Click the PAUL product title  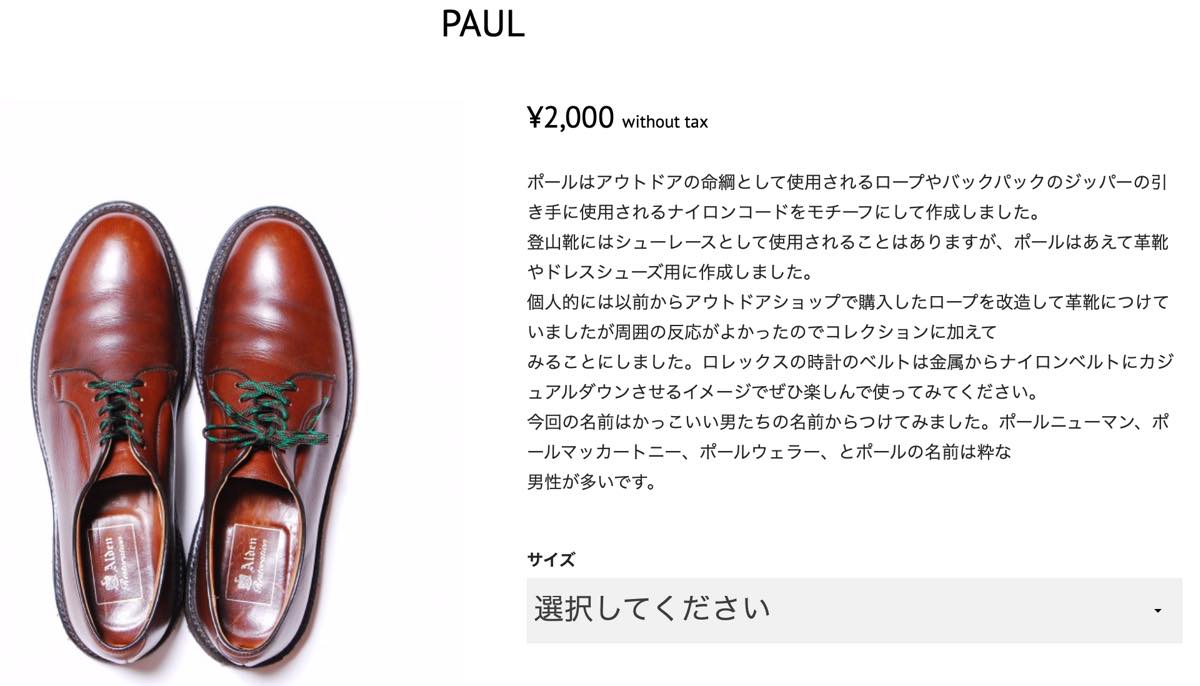[482, 24]
